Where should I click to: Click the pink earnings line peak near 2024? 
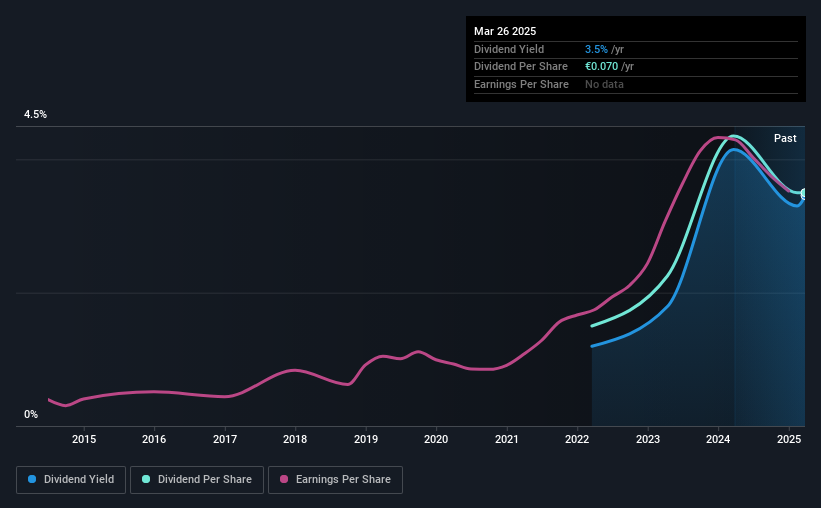point(717,138)
